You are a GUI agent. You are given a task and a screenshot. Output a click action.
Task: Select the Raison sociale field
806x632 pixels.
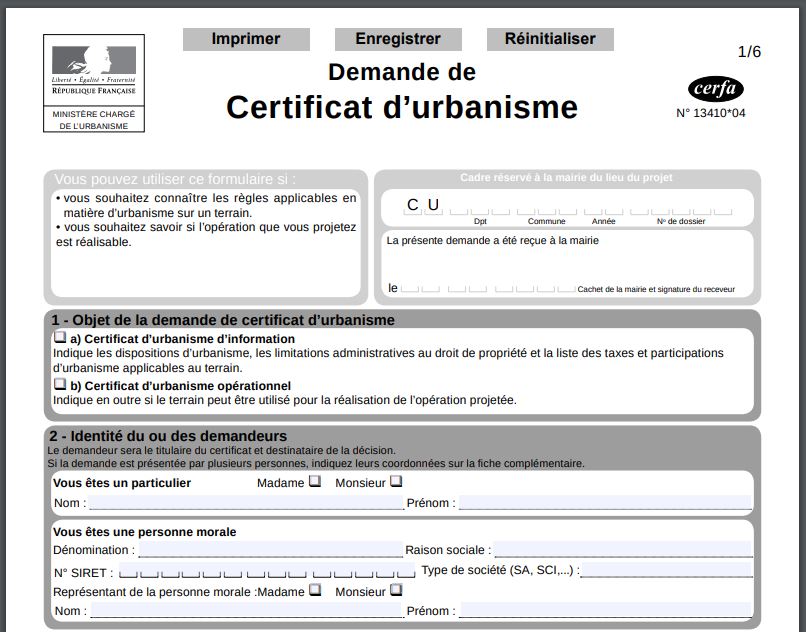coord(622,550)
